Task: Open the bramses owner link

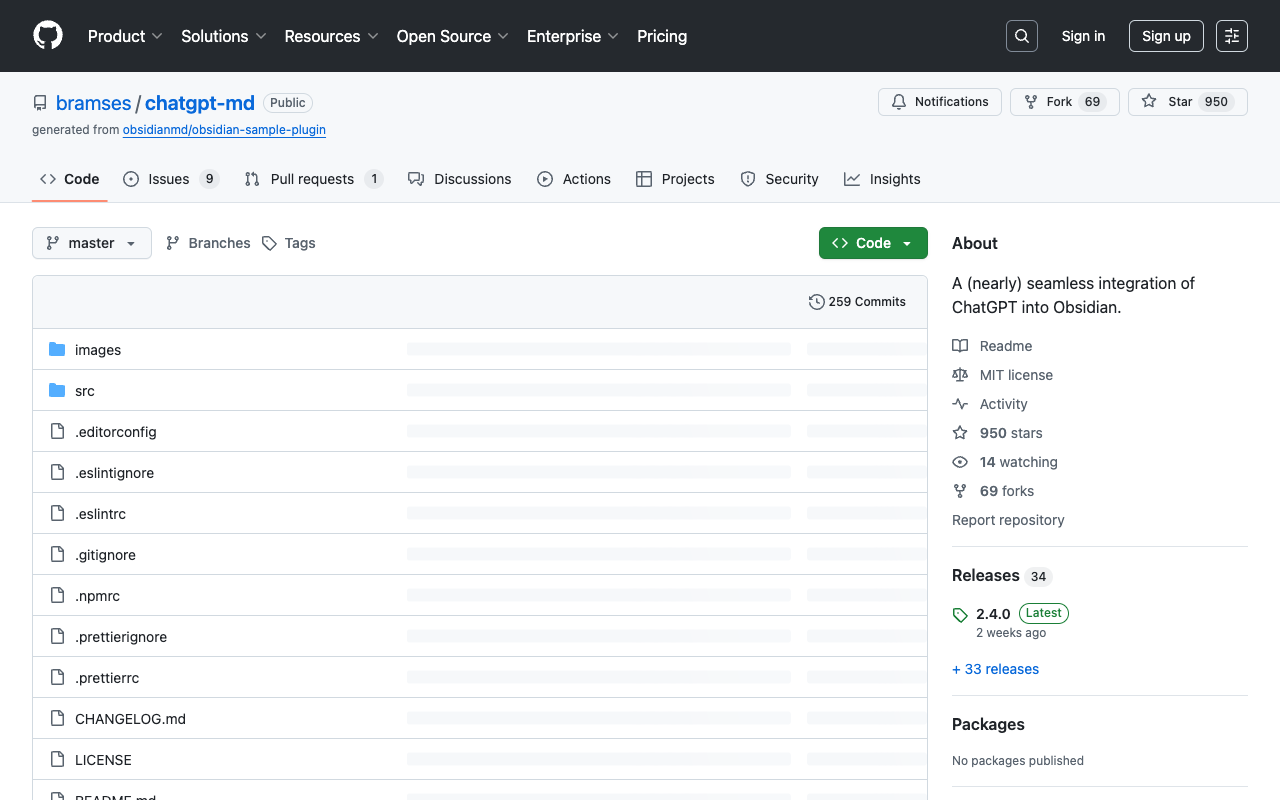Action: tap(93, 103)
